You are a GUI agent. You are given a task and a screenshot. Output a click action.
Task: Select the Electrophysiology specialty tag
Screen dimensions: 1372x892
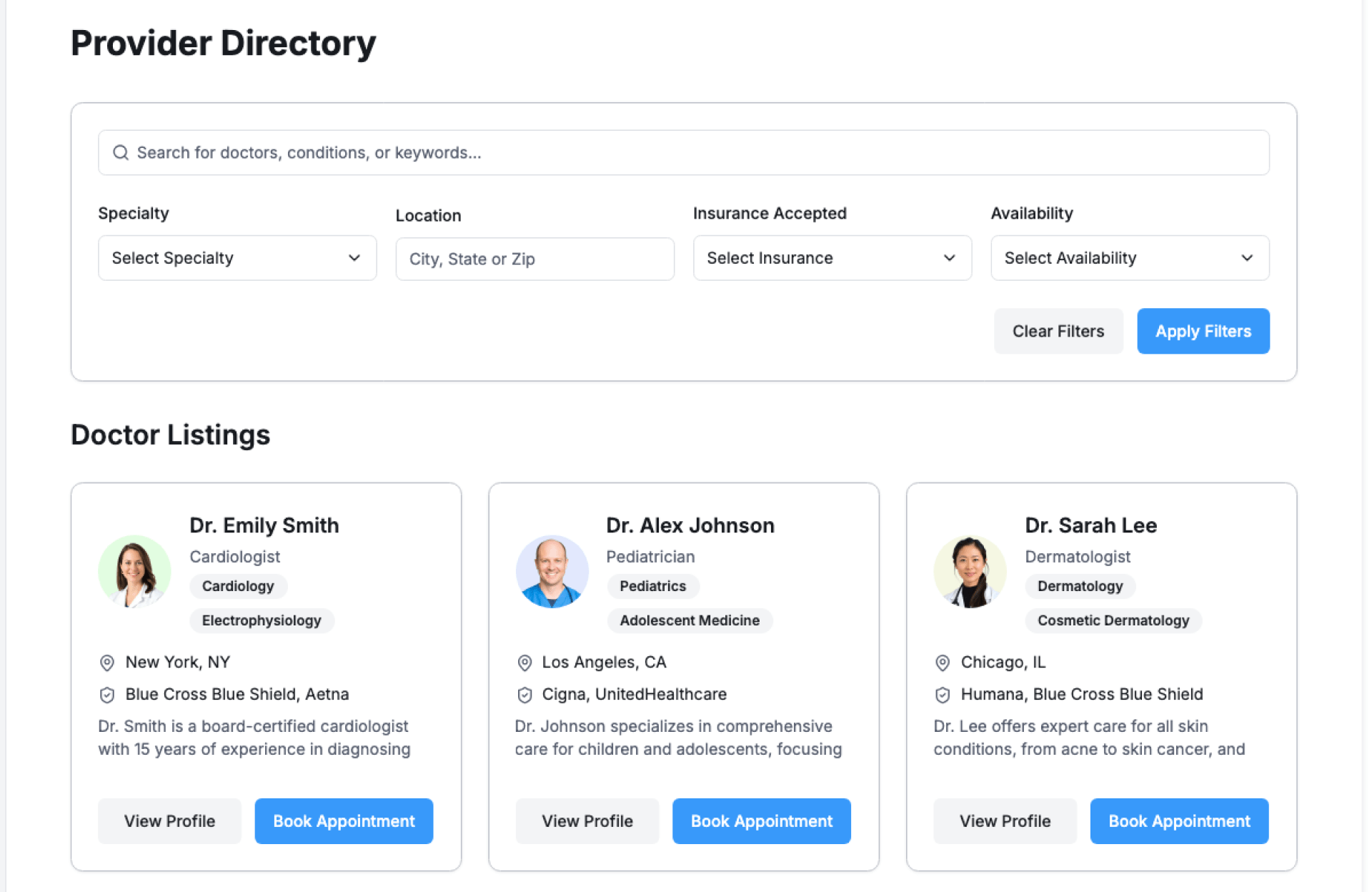point(262,621)
